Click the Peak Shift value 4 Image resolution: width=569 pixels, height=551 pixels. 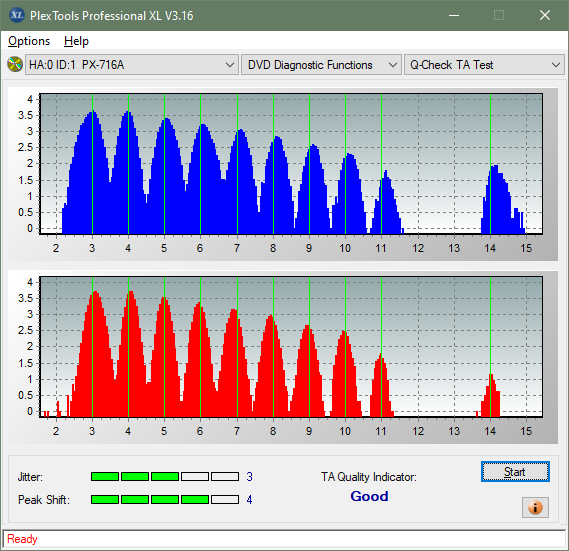click(249, 500)
